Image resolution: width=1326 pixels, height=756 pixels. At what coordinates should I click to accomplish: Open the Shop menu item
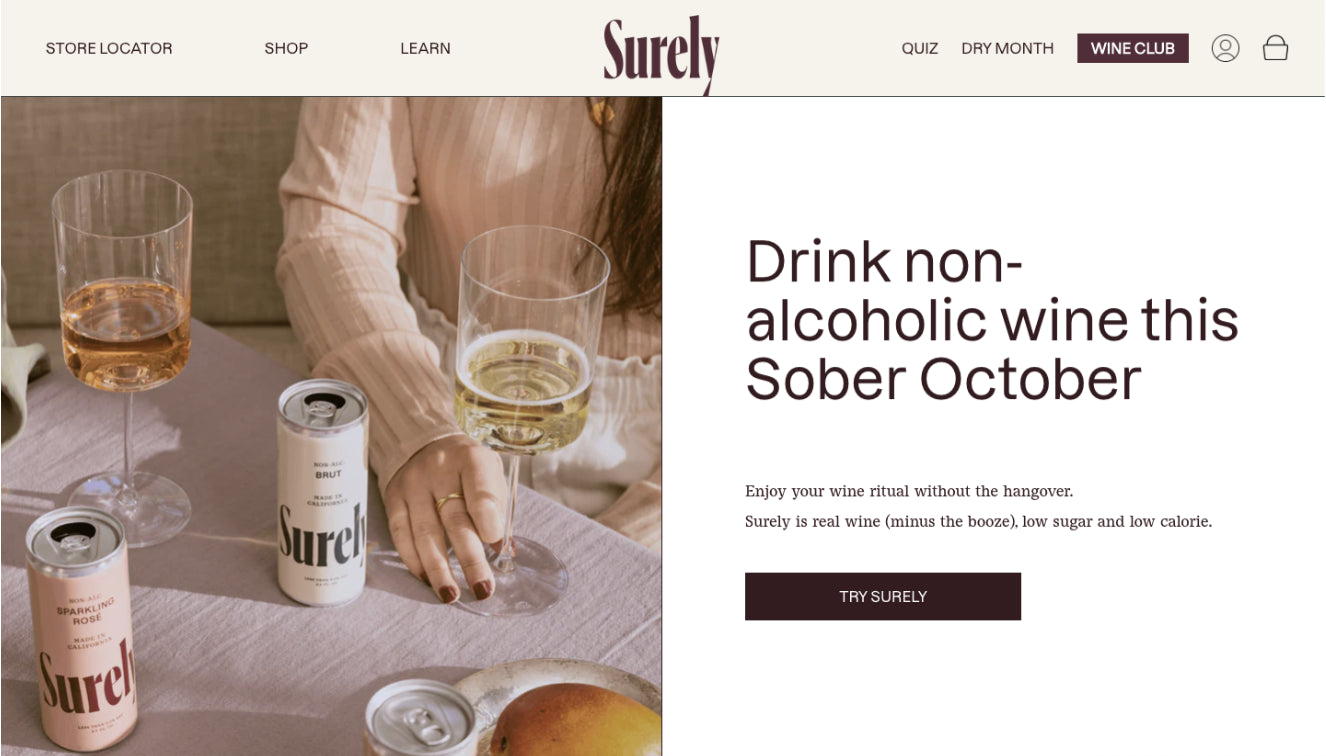[286, 48]
